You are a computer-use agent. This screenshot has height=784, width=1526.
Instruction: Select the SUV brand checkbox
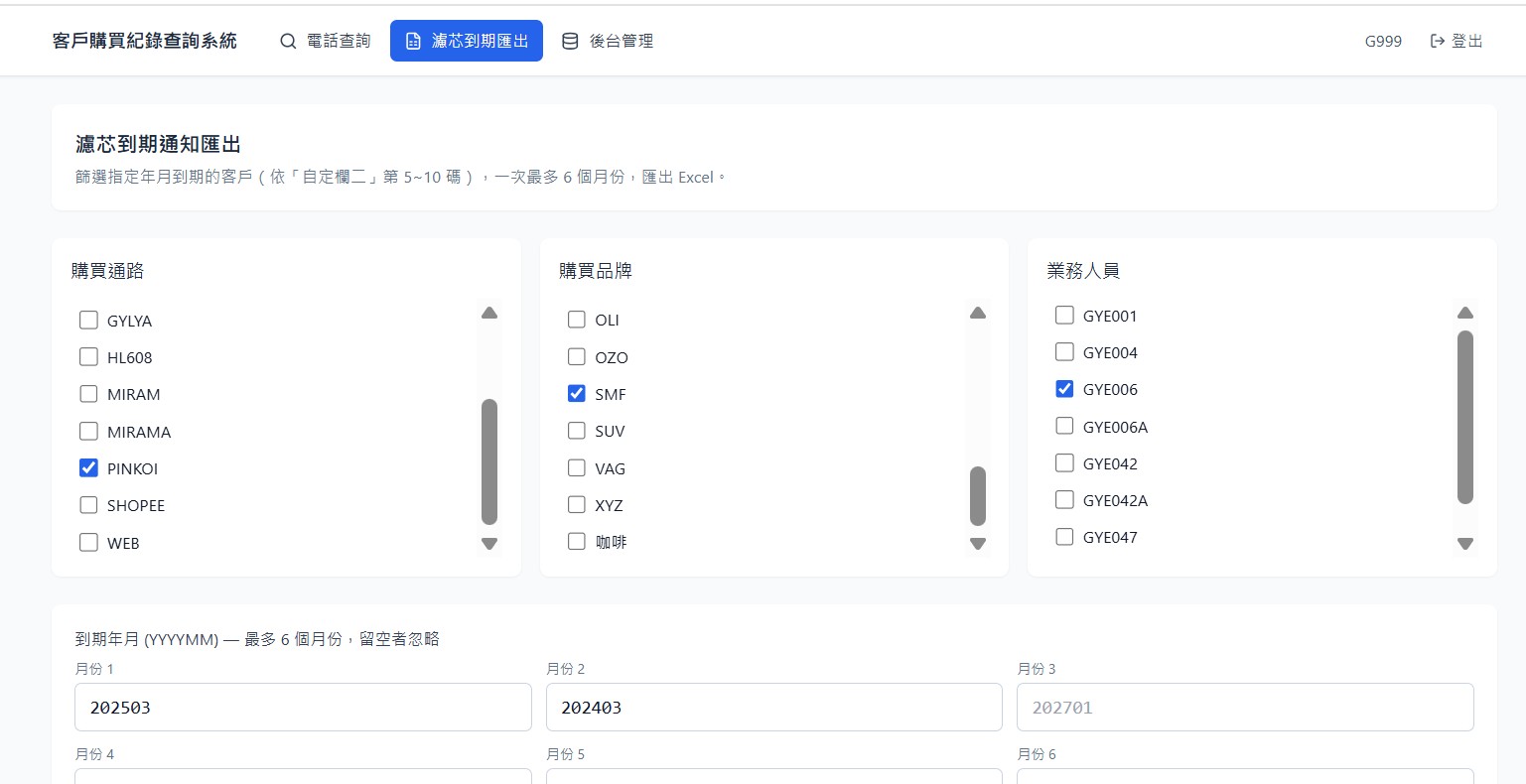pos(576,430)
